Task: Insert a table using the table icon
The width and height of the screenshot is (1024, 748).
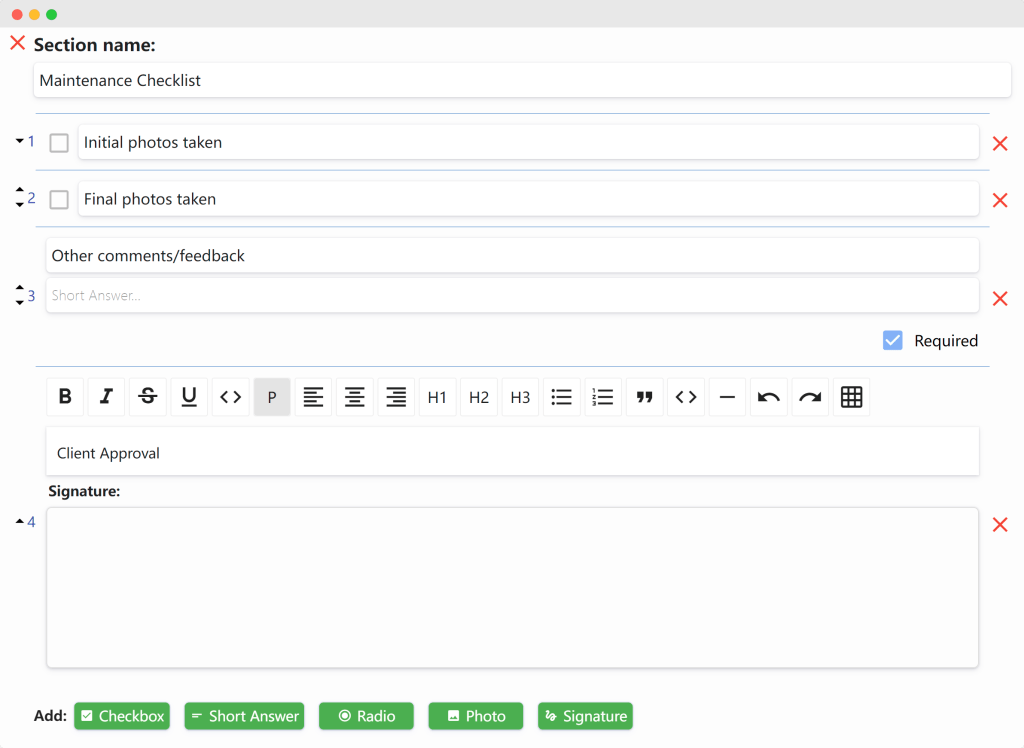Action: (851, 397)
